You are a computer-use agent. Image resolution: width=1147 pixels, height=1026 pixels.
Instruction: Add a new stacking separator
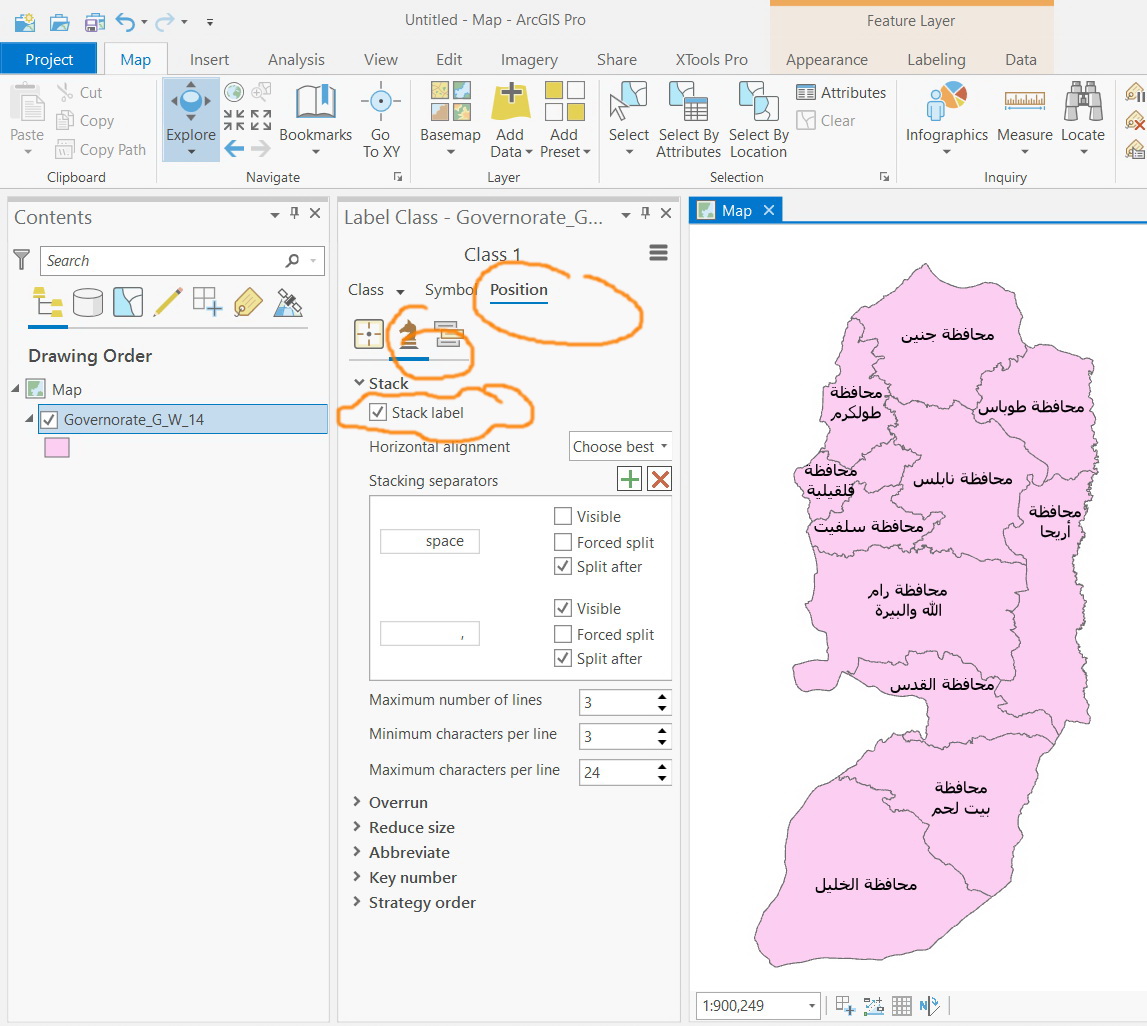click(x=630, y=480)
